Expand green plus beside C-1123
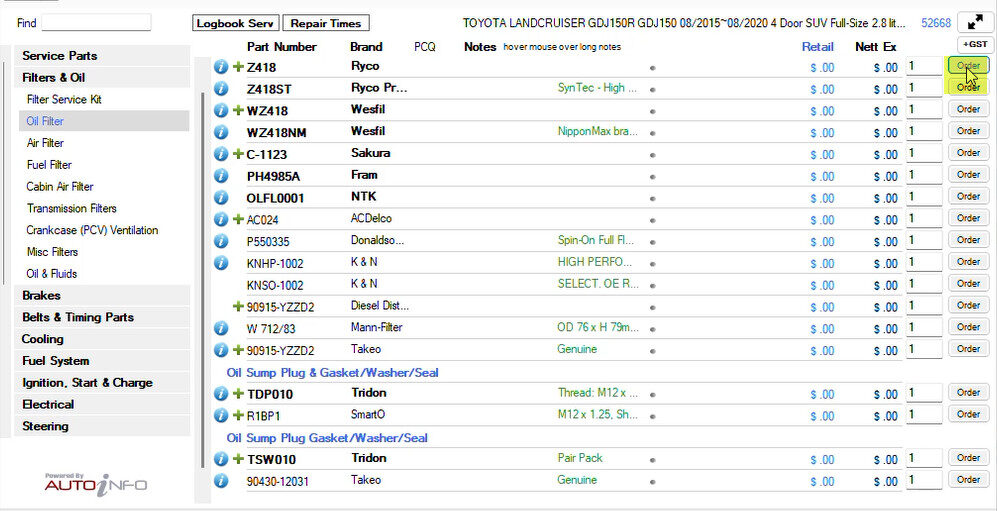997x511 pixels. coord(238,154)
